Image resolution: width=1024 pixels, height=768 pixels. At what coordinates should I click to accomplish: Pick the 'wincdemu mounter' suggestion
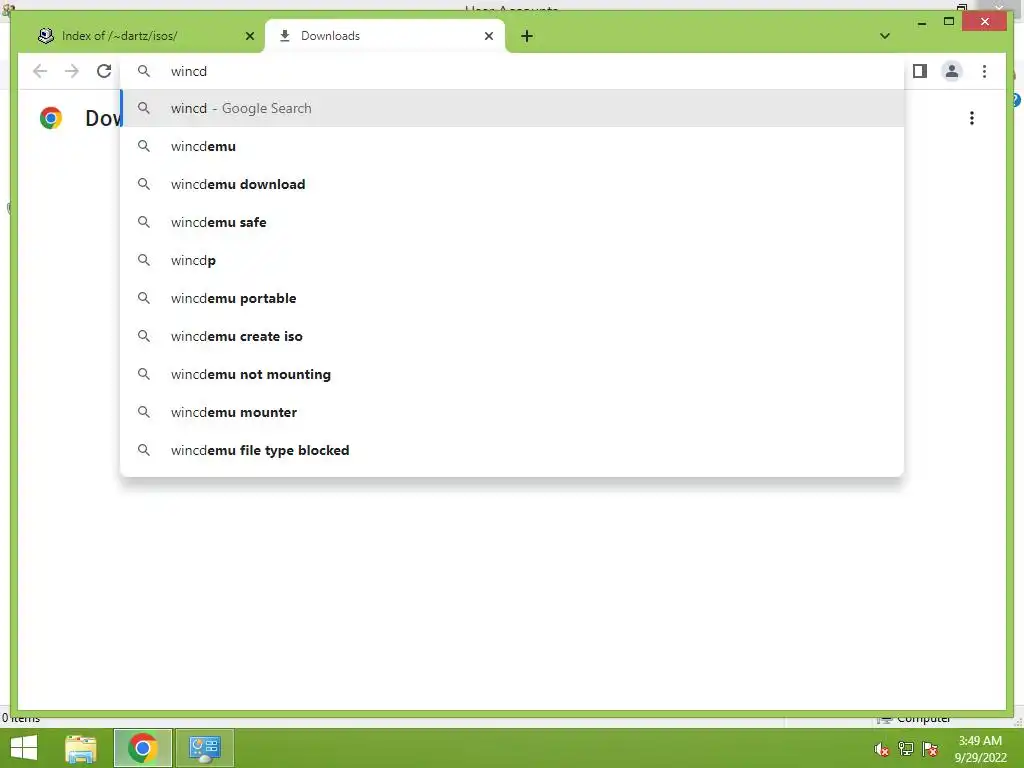pos(512,412)
